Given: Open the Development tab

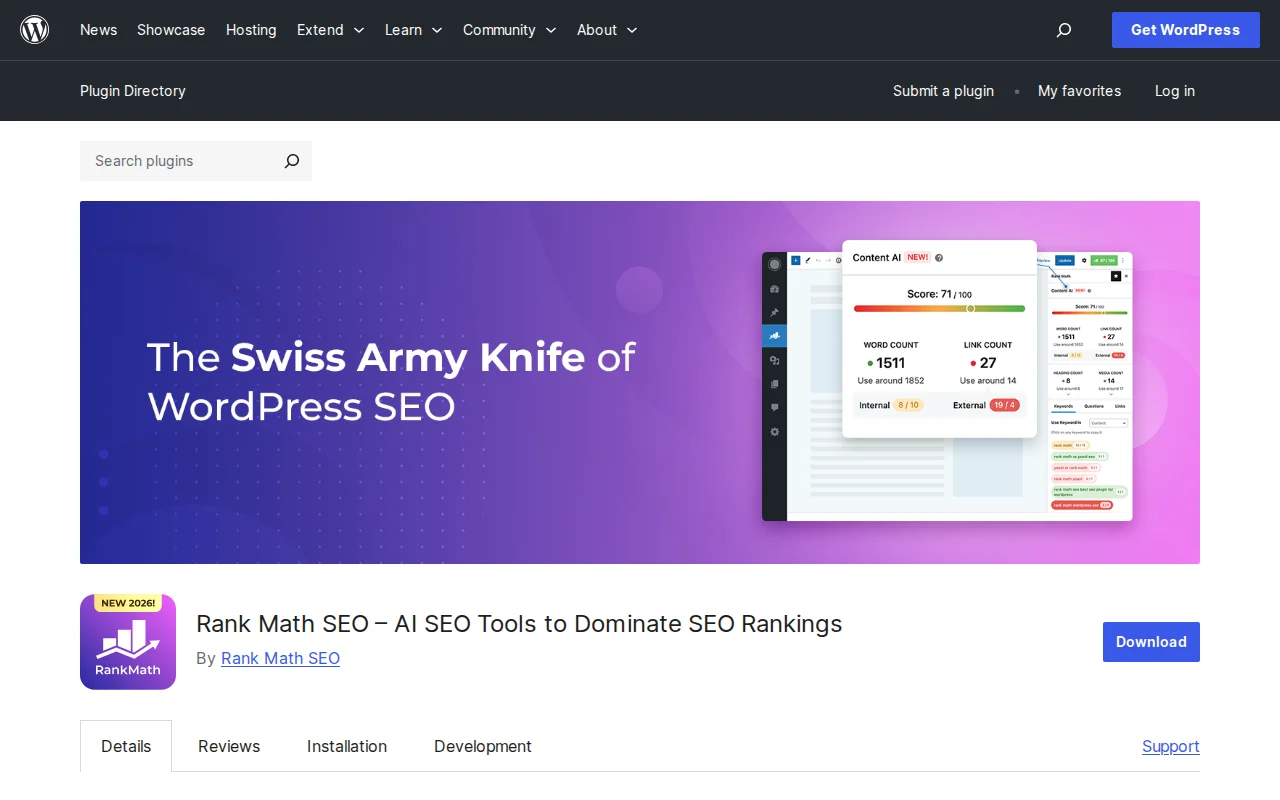Looking at the screenshot, I should (482, 746).
